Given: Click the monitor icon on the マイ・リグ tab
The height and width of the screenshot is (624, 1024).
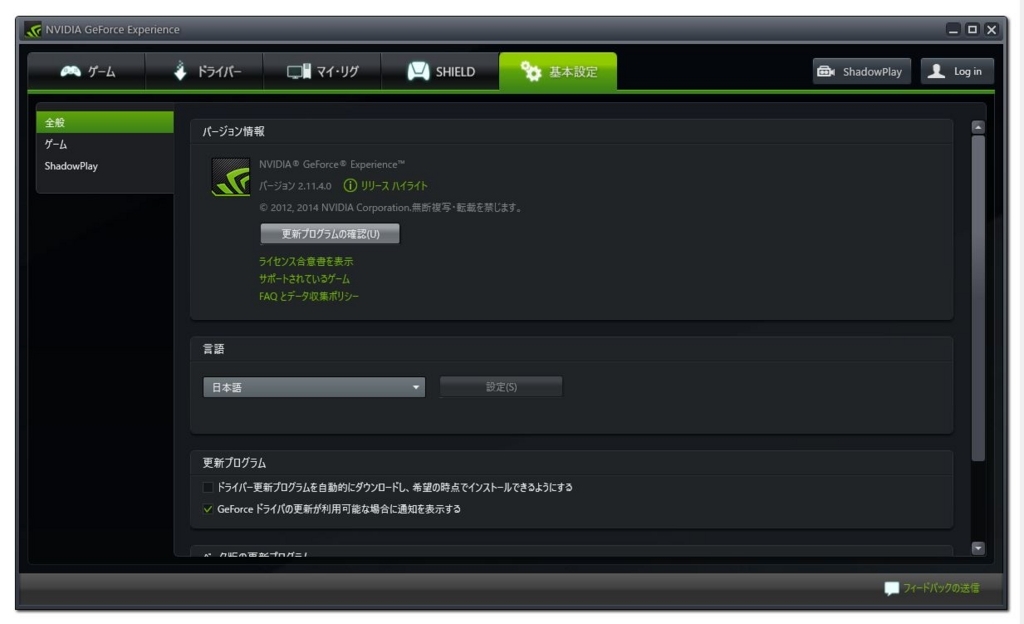Looking at the screenshot, I should point(298,72).
